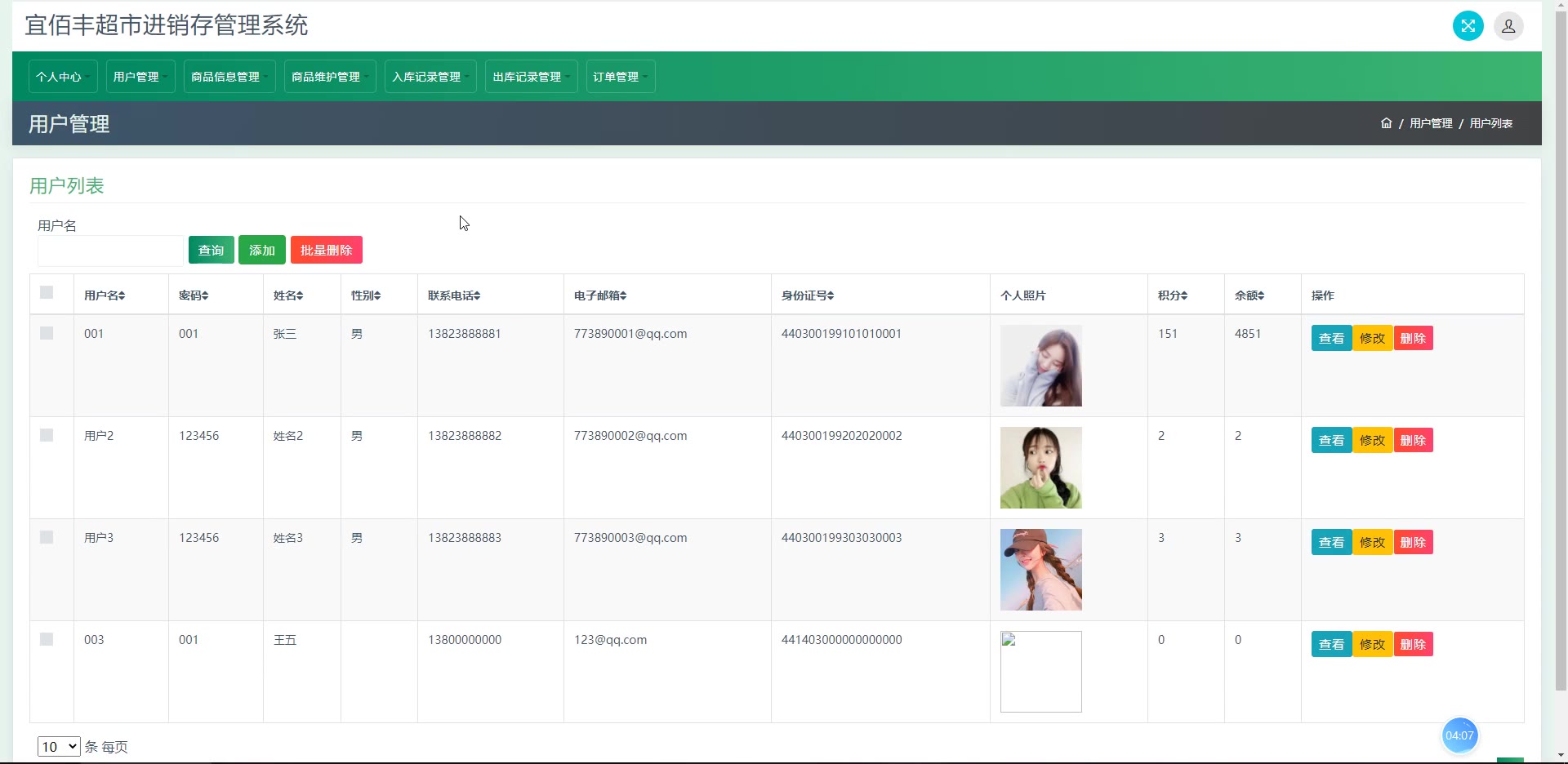The width and height of the screenshot is (1568, 764).
Task: Expand the 入库记录管理 menu
Action: [x=430, y=77]
